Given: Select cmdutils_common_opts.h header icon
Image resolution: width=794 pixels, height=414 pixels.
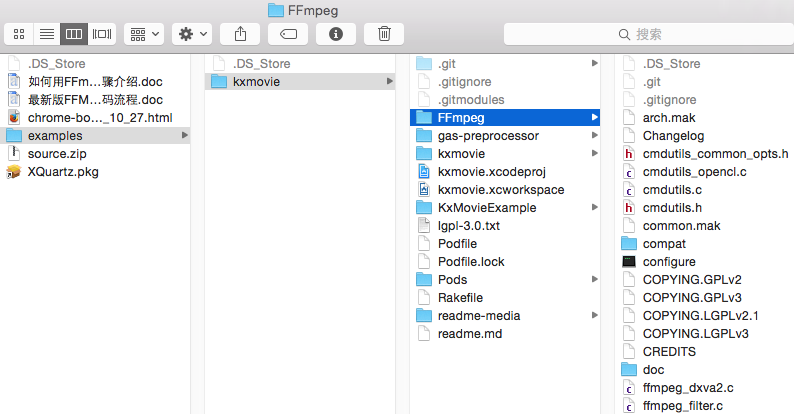Looking at the screenshot, I should pos(629,153).
